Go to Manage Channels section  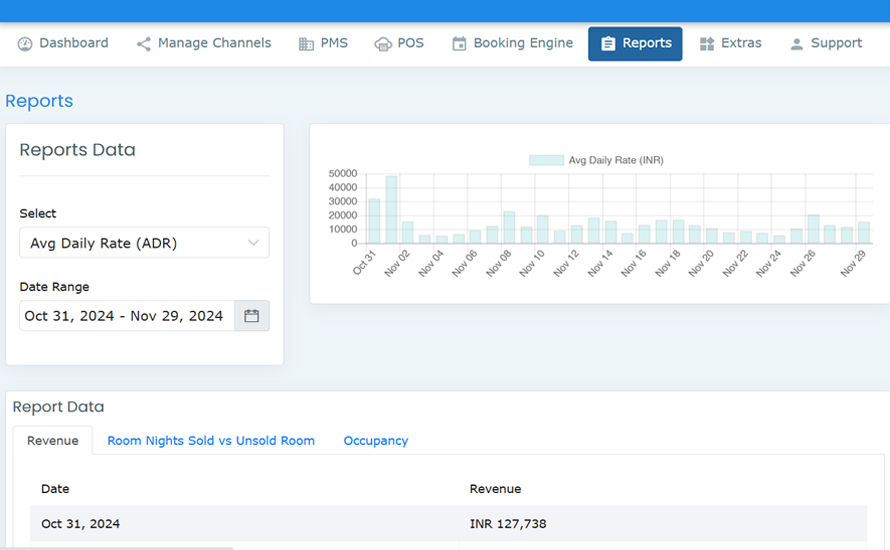pyautogui.click(x=214, y=44)
